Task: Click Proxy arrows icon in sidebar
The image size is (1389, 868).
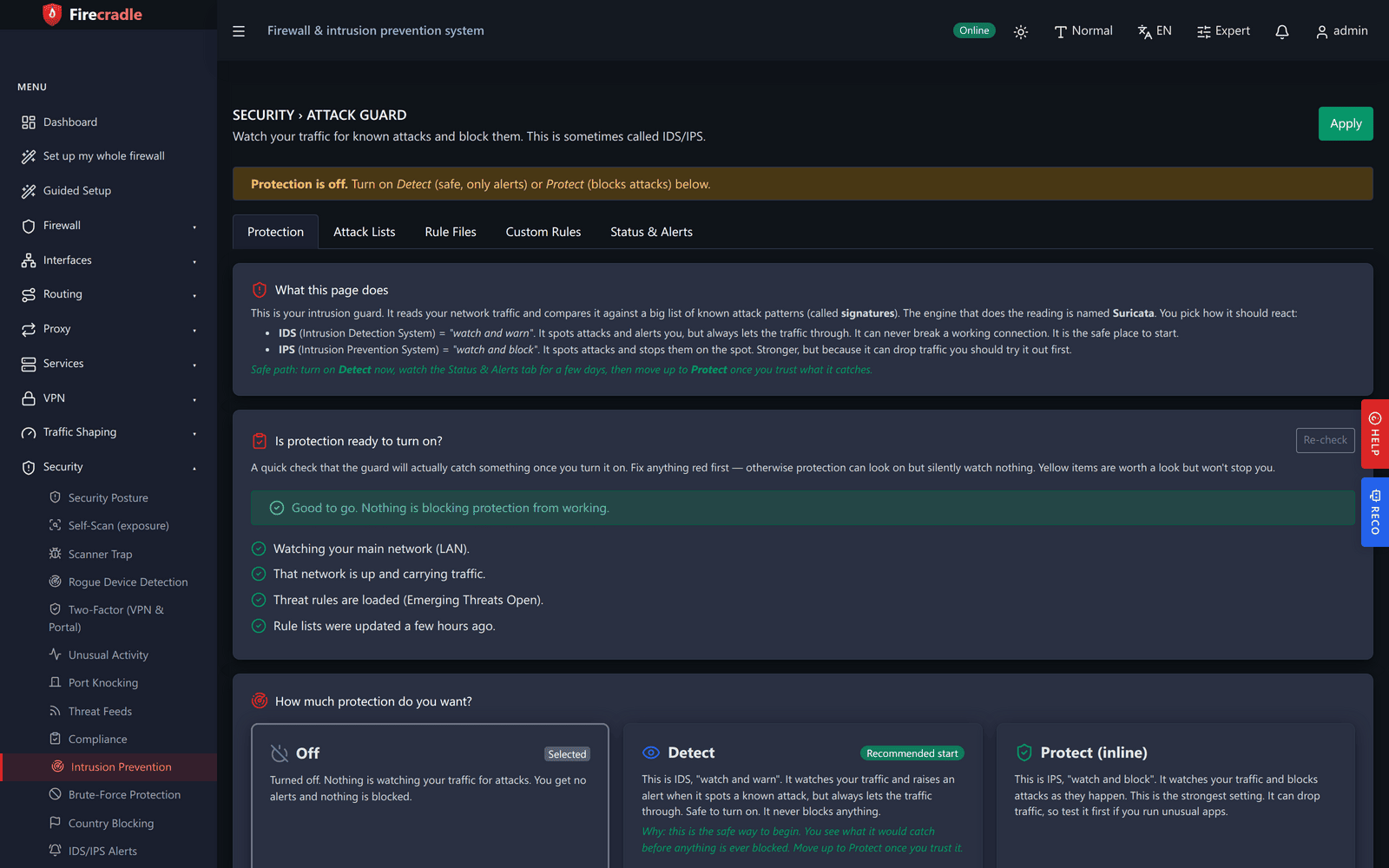Action: [29, 329]
